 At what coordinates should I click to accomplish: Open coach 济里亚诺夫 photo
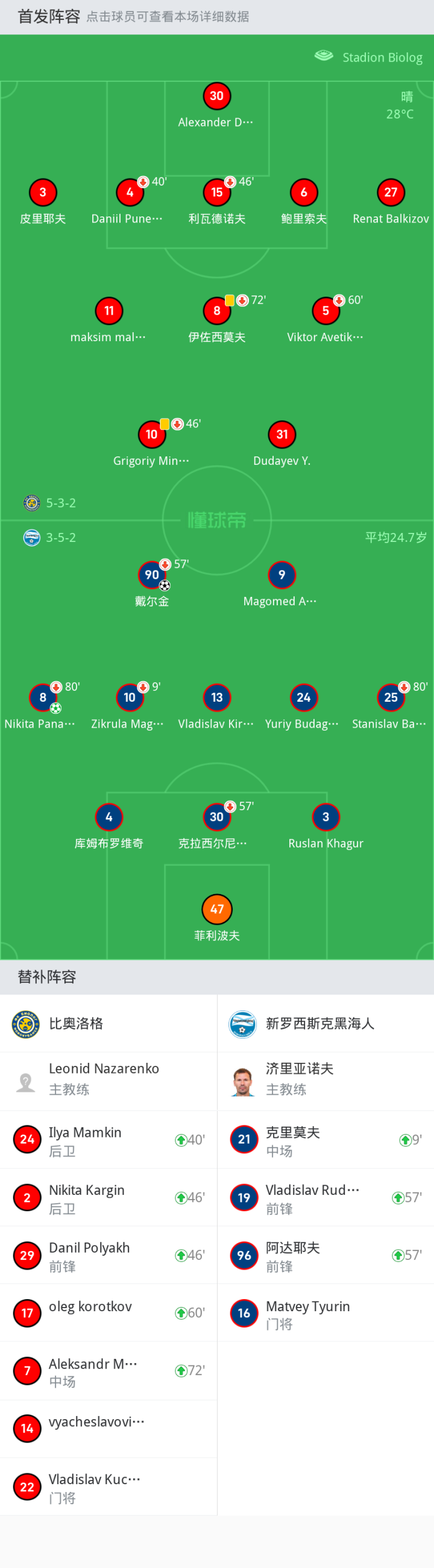pos(242,1082)
